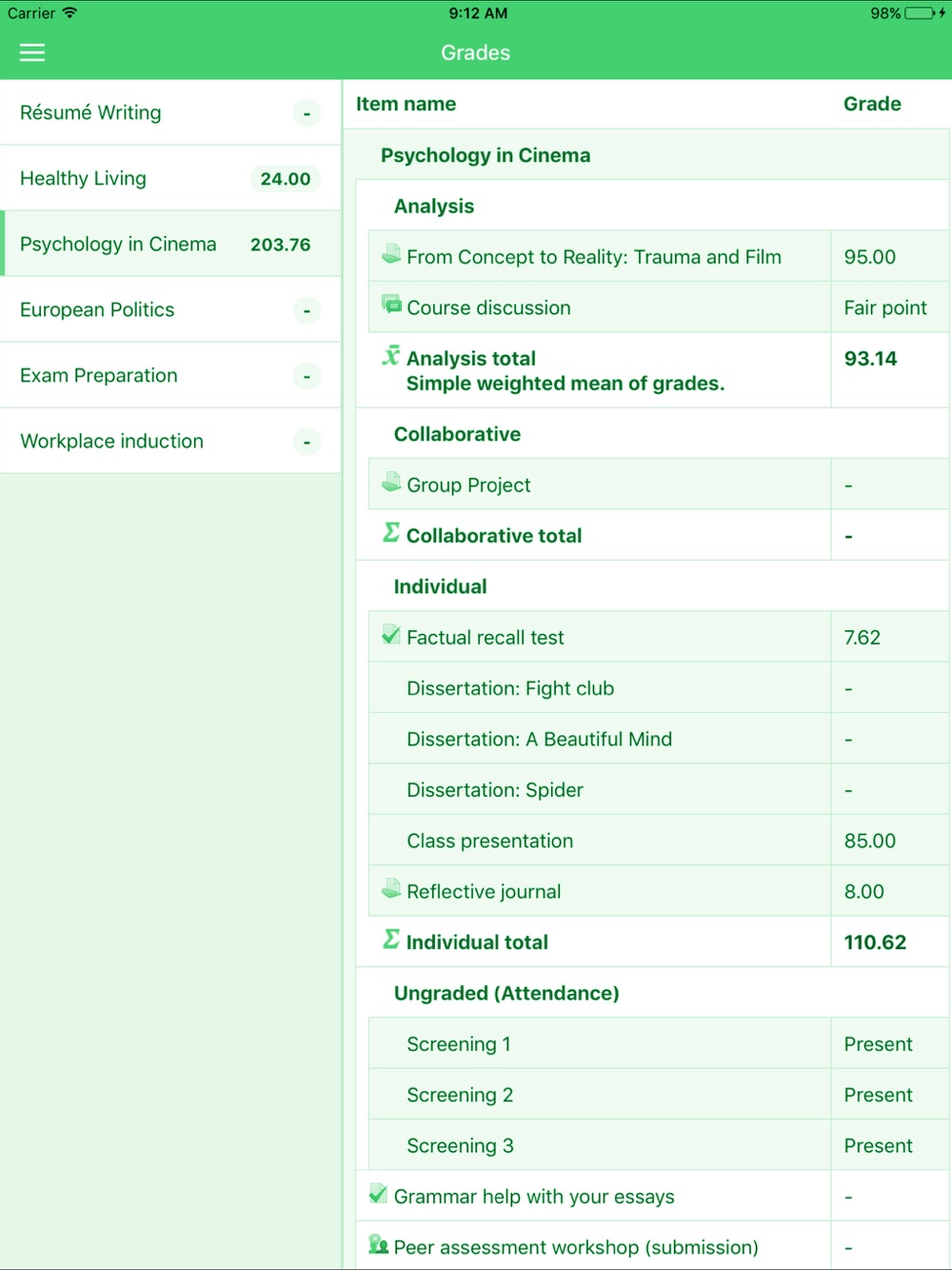Tap the Screening 2 row
Screen dimensions: 952x1270
(x=659, y=1094)
